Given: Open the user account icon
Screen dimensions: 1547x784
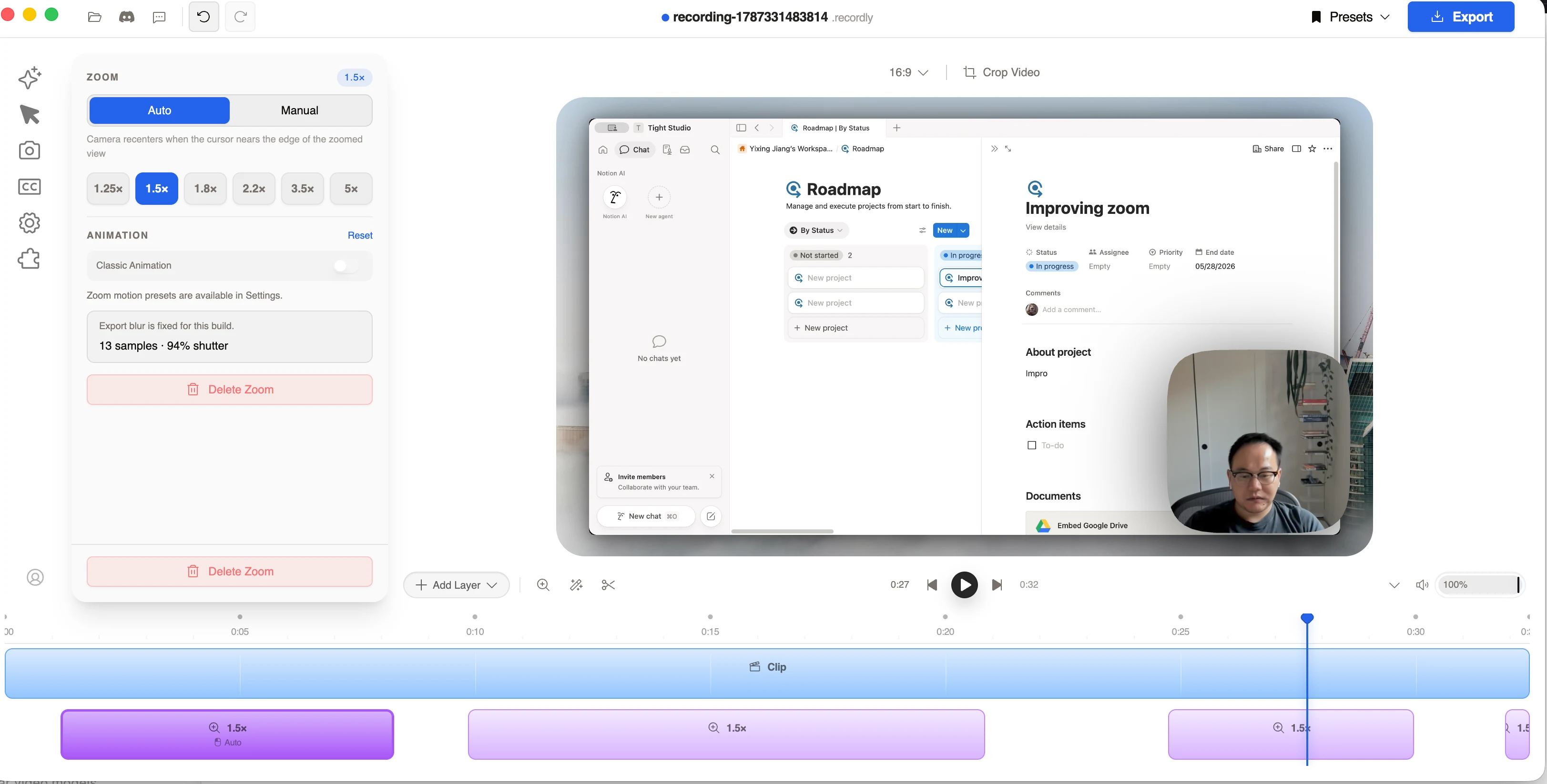Looking at the screenshot, I should tap(35, 577).
